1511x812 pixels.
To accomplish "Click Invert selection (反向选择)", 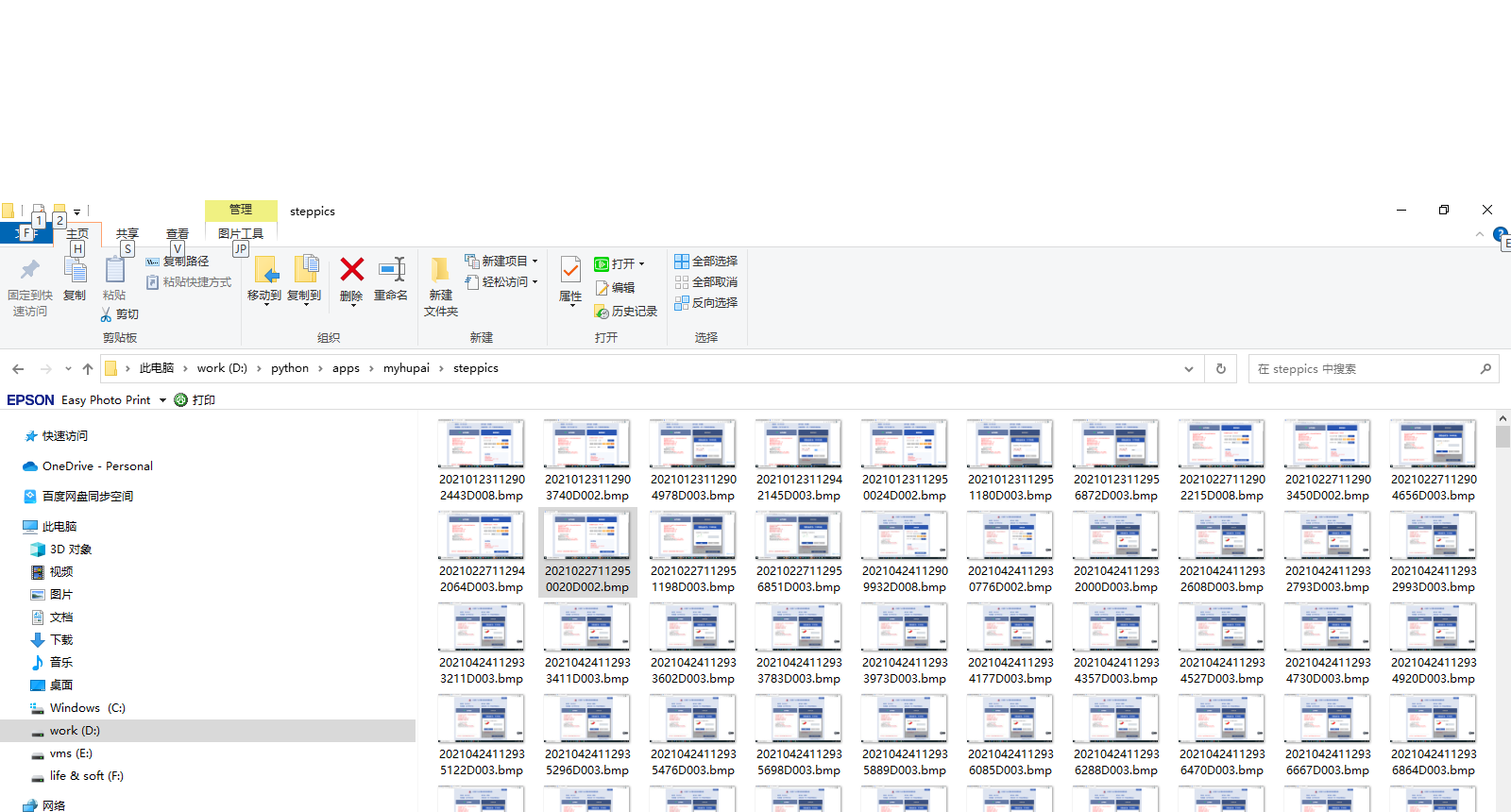I will [x=705, y=303].
